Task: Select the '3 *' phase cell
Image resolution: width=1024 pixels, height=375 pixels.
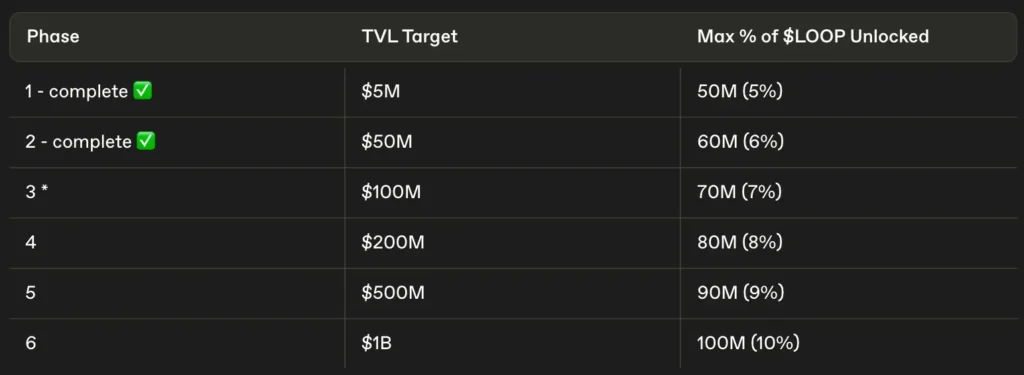Action: (177, 193)
